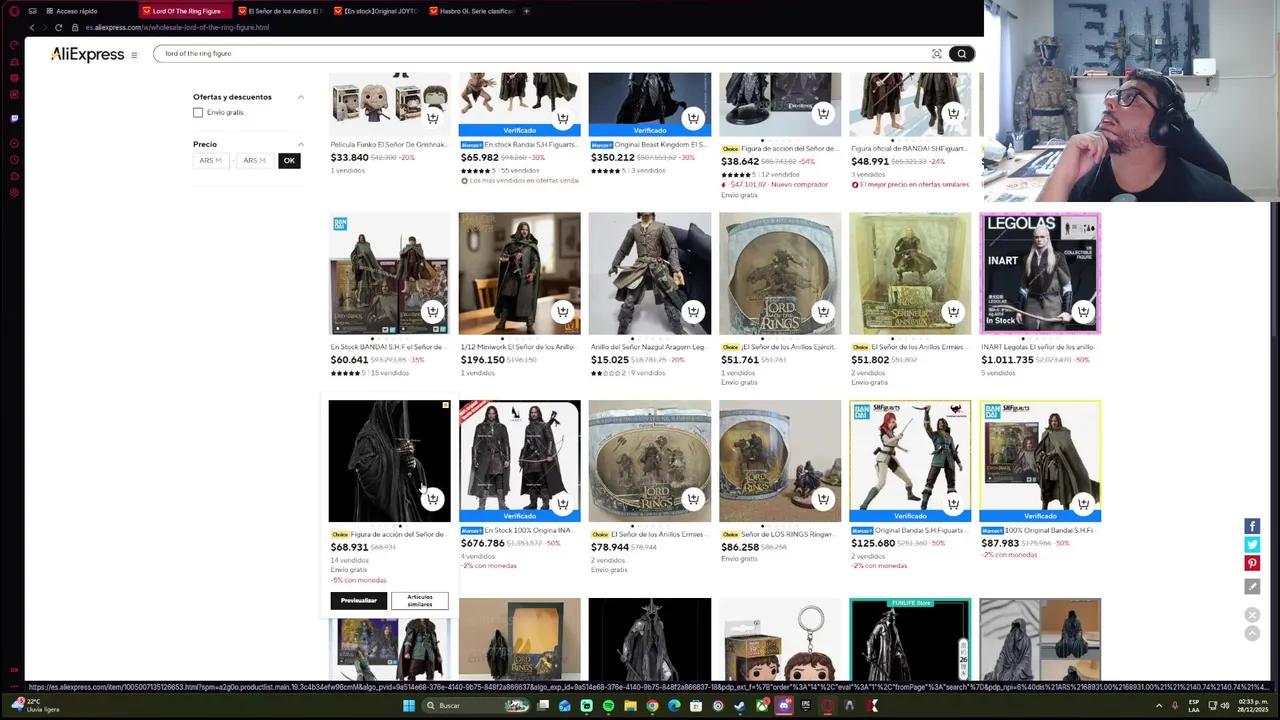Add the $15.025 Nazgul ring item to cart
The image size is (1280, 720).
click(x=693, y=312)
